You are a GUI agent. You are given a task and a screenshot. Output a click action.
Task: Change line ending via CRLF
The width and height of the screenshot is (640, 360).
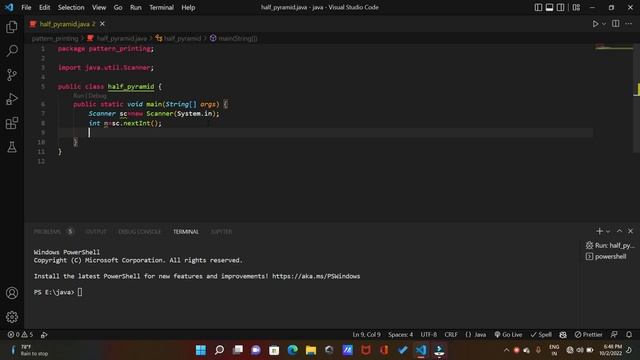coord(451,335)
